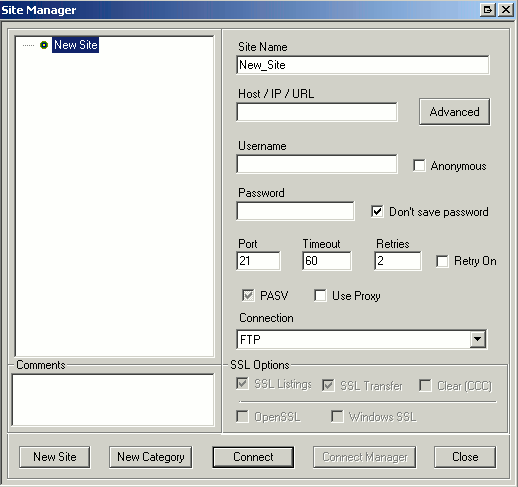Toggle the Retry On checkbox
The width and height of the screenshot is (518, 487).
coord(442,261)
